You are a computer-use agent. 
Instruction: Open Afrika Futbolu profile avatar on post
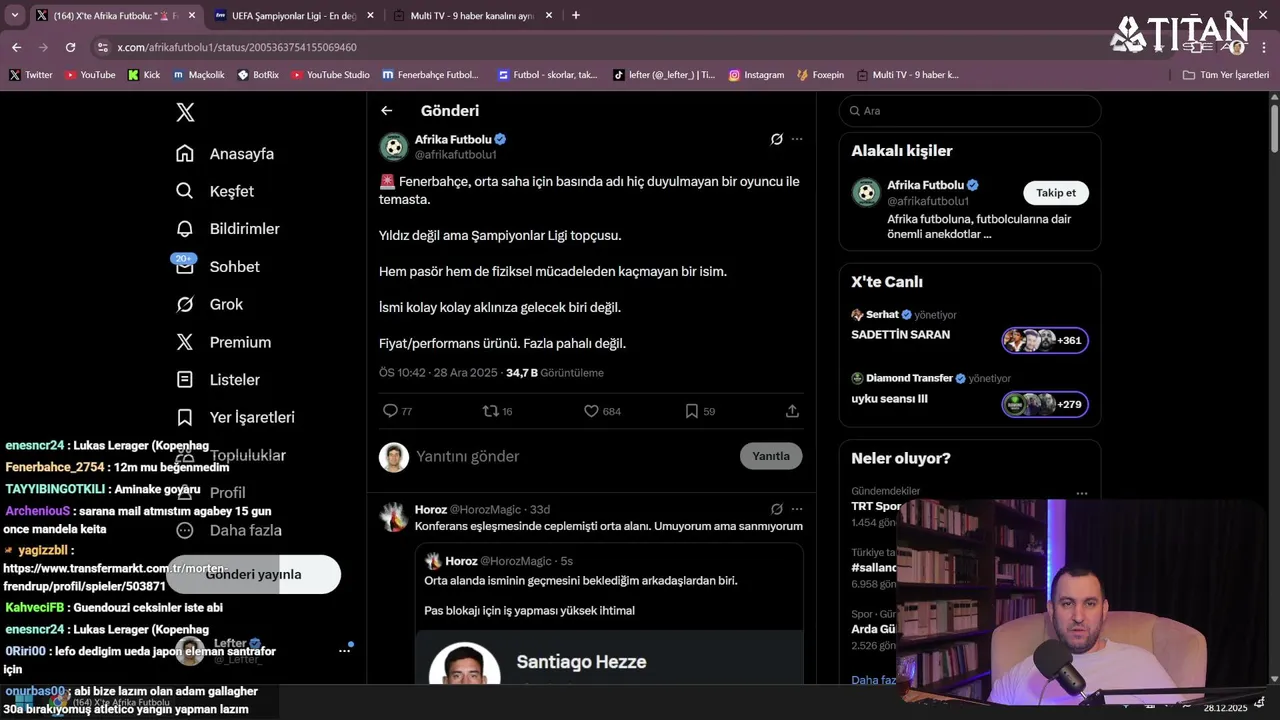[394, 147]
